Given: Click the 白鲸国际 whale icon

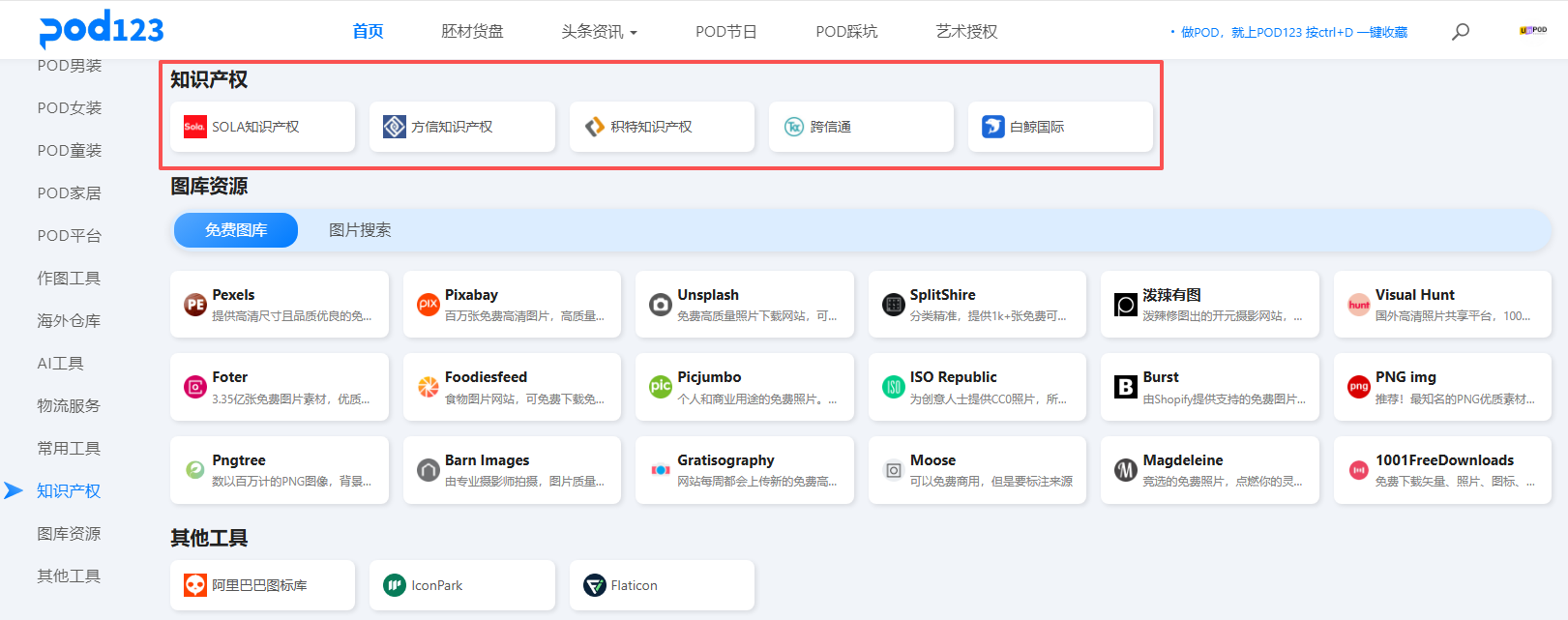Looking at the screenshot, I should pos(993,127).
